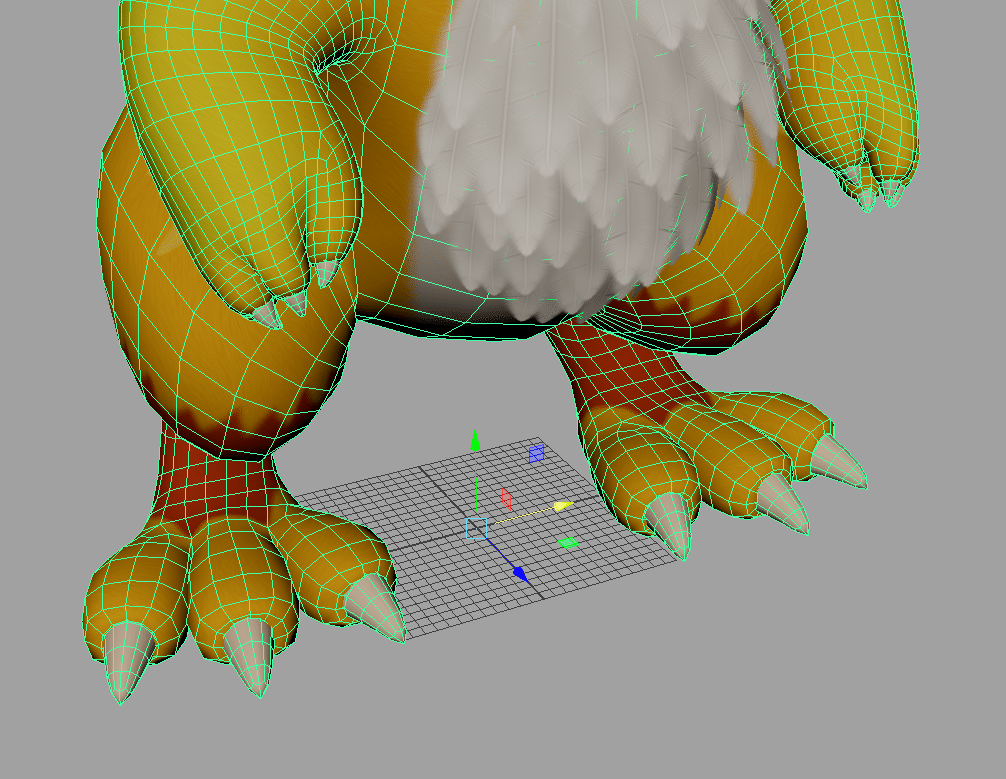The width and height of the screenshot is (1006, 779).
Task: Click the blue Z-axis move arrow
Action: (520, 574)
